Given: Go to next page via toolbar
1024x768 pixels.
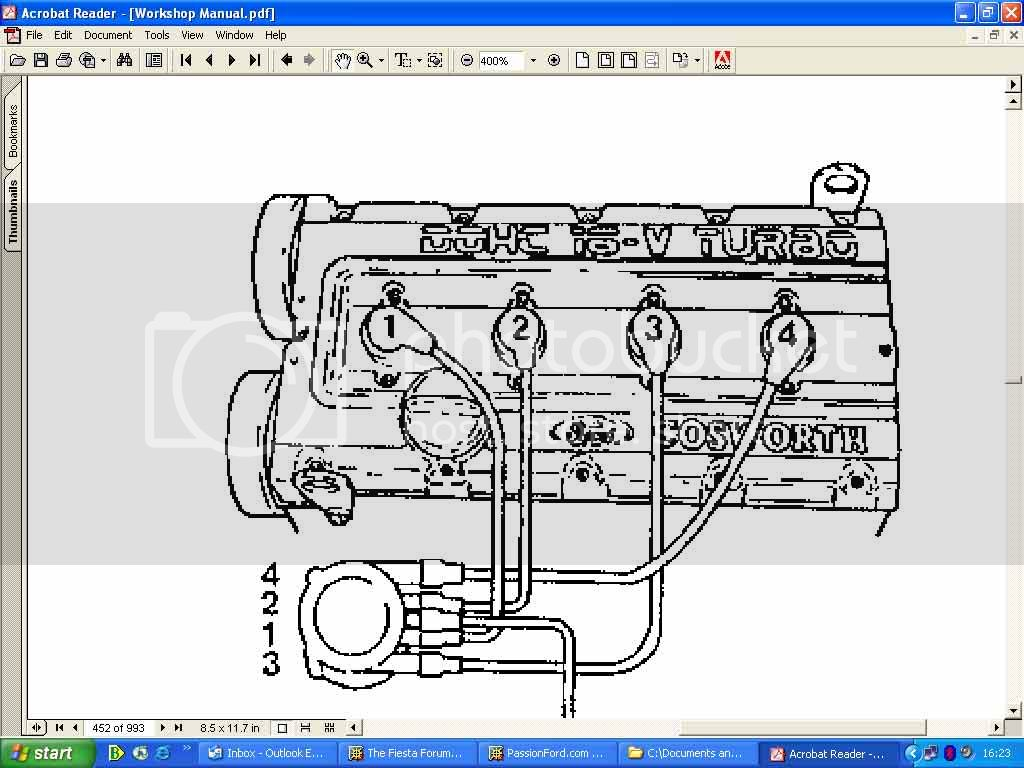Looking at the screenshot, I should pyautogui.click(x=232, y=60).
